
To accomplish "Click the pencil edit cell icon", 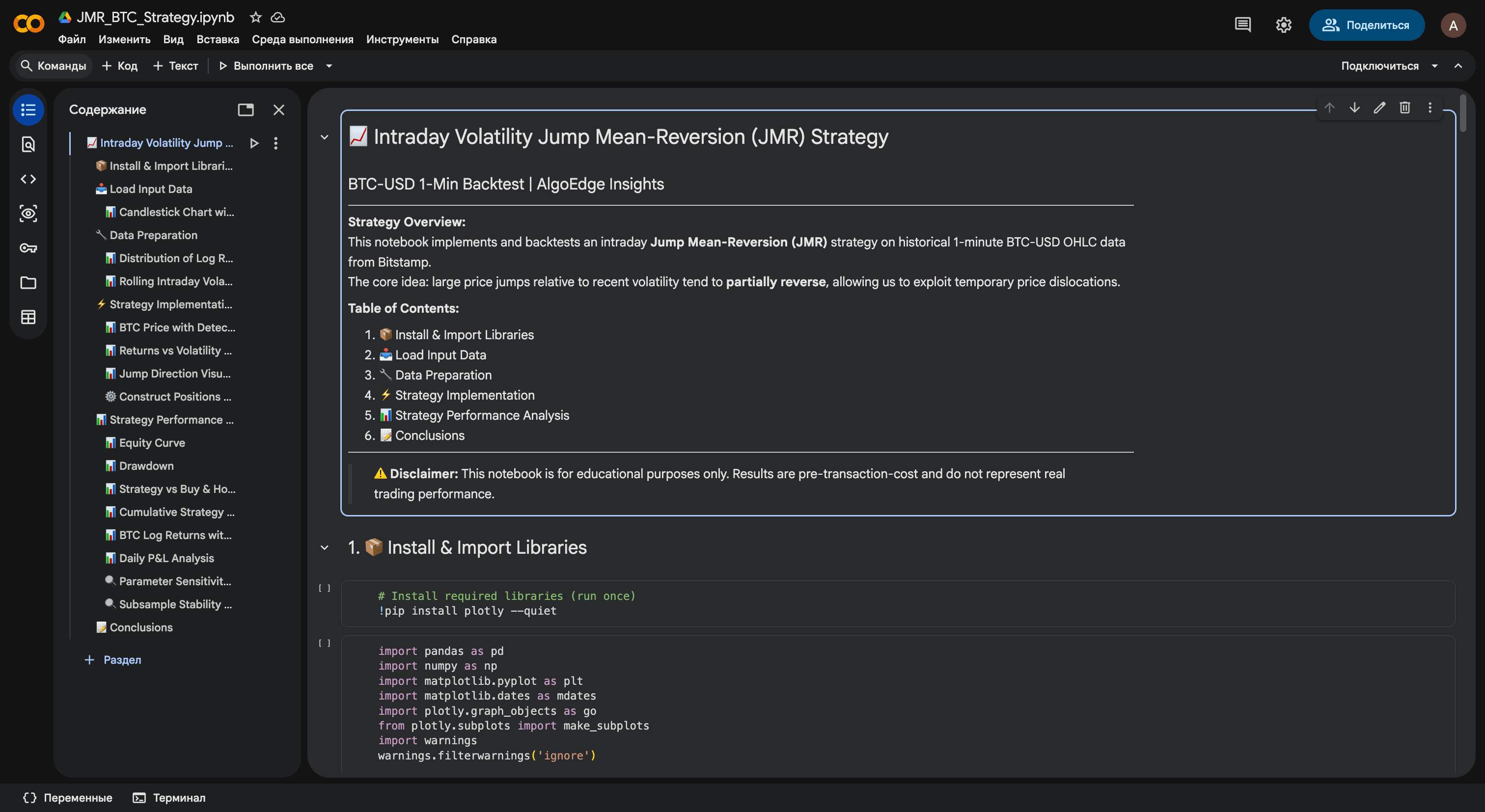I will coord(1379,108).
